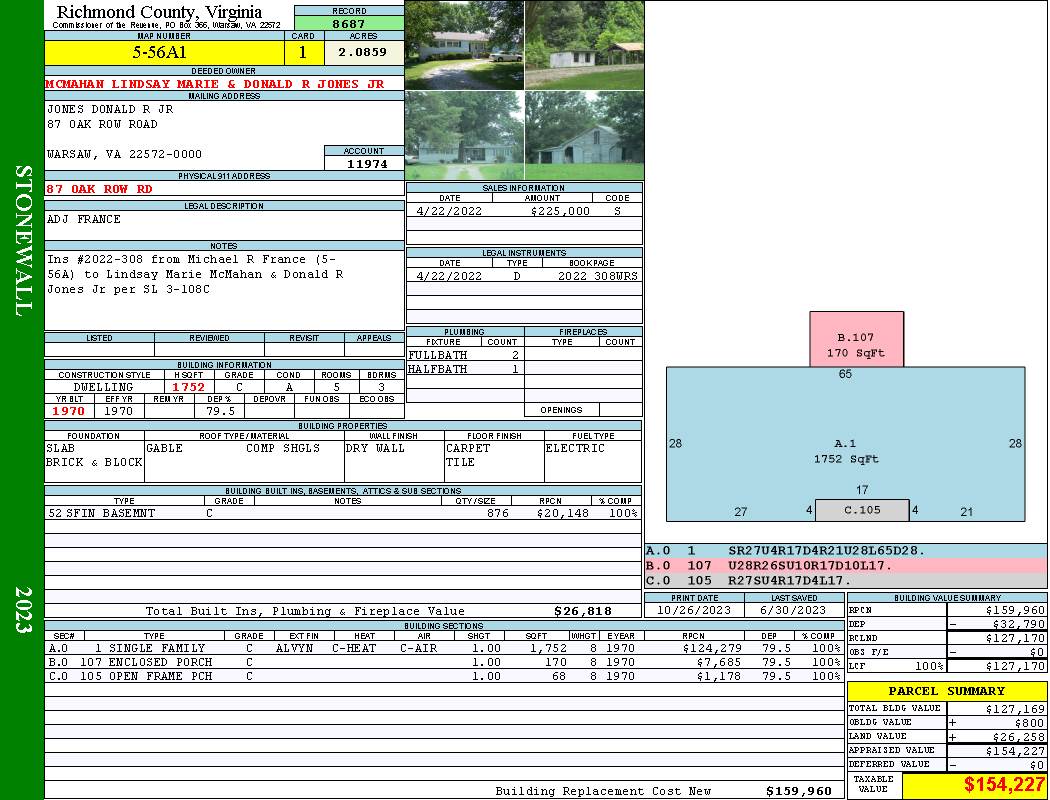Click the yellow map number 5-56A1 field

[x=165, y=52]
